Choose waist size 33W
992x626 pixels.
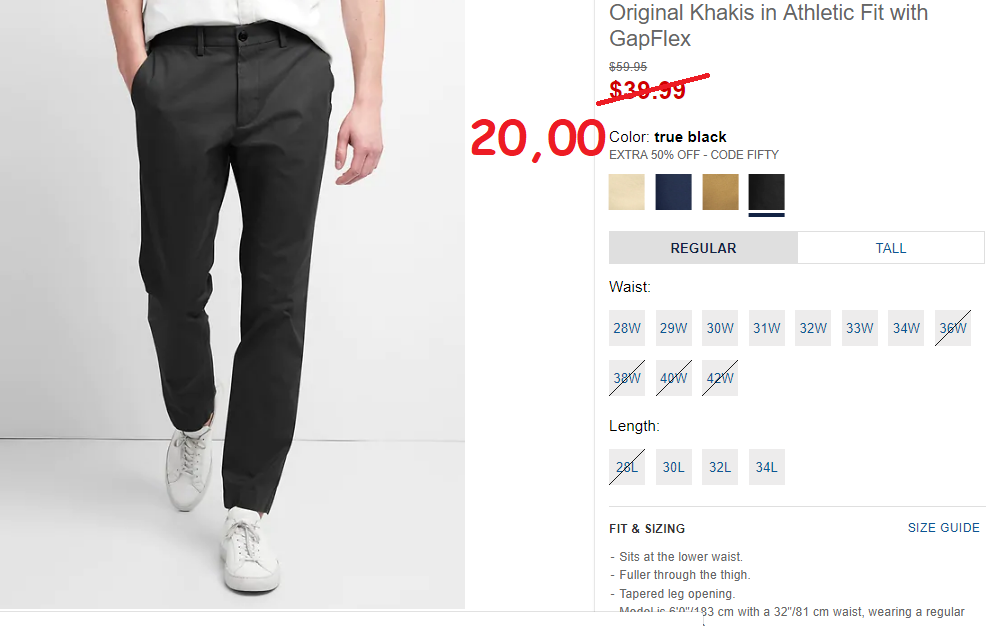point(860,328)
